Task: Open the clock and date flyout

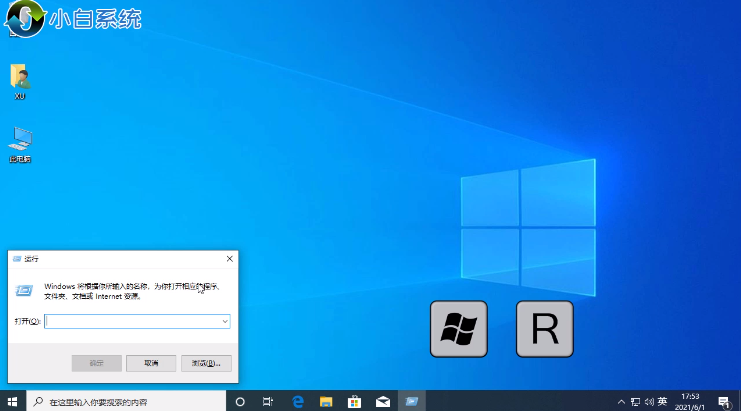Action: click(x=692, y=402)
